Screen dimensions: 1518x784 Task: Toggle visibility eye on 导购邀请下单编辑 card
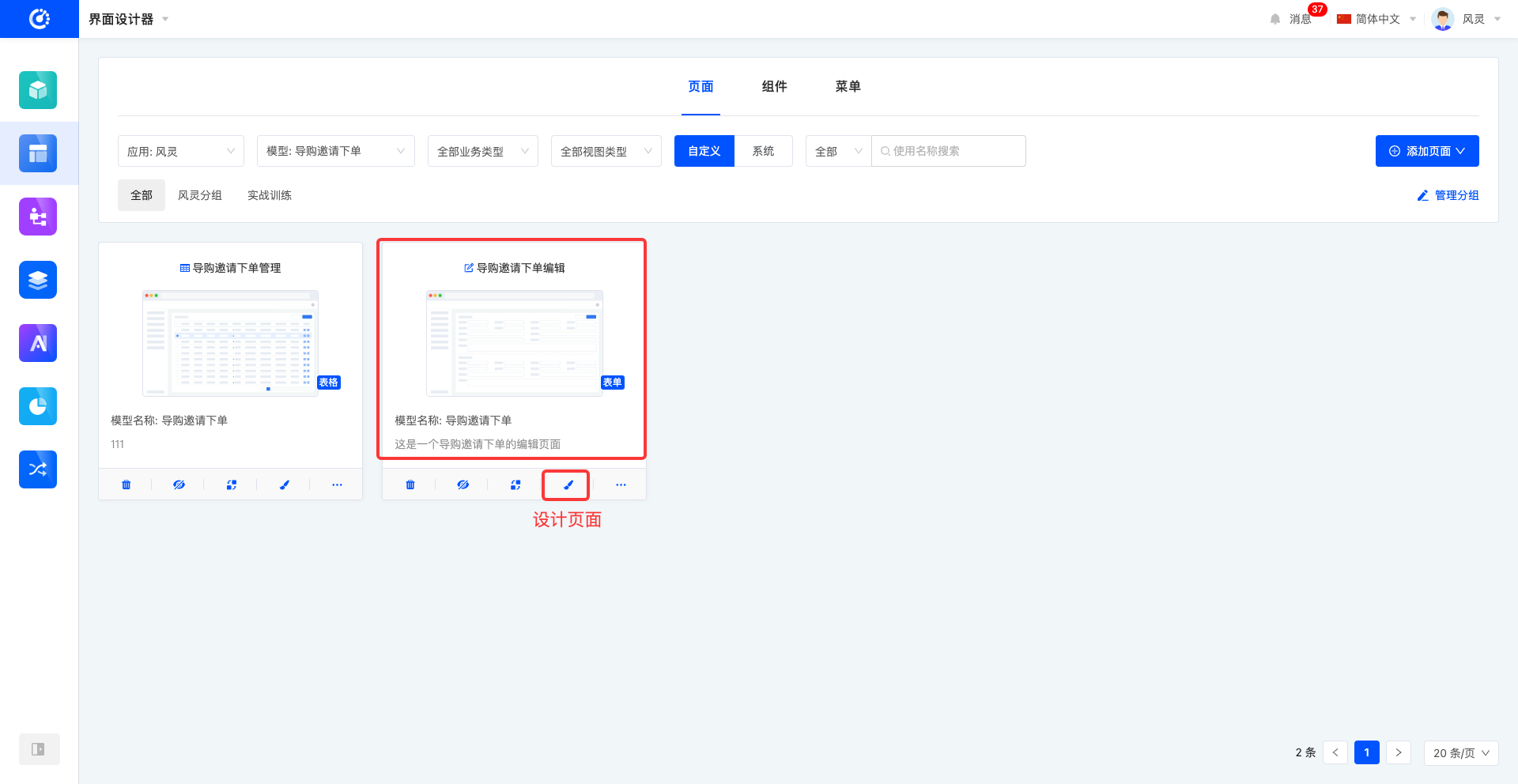tap(463, 484)
